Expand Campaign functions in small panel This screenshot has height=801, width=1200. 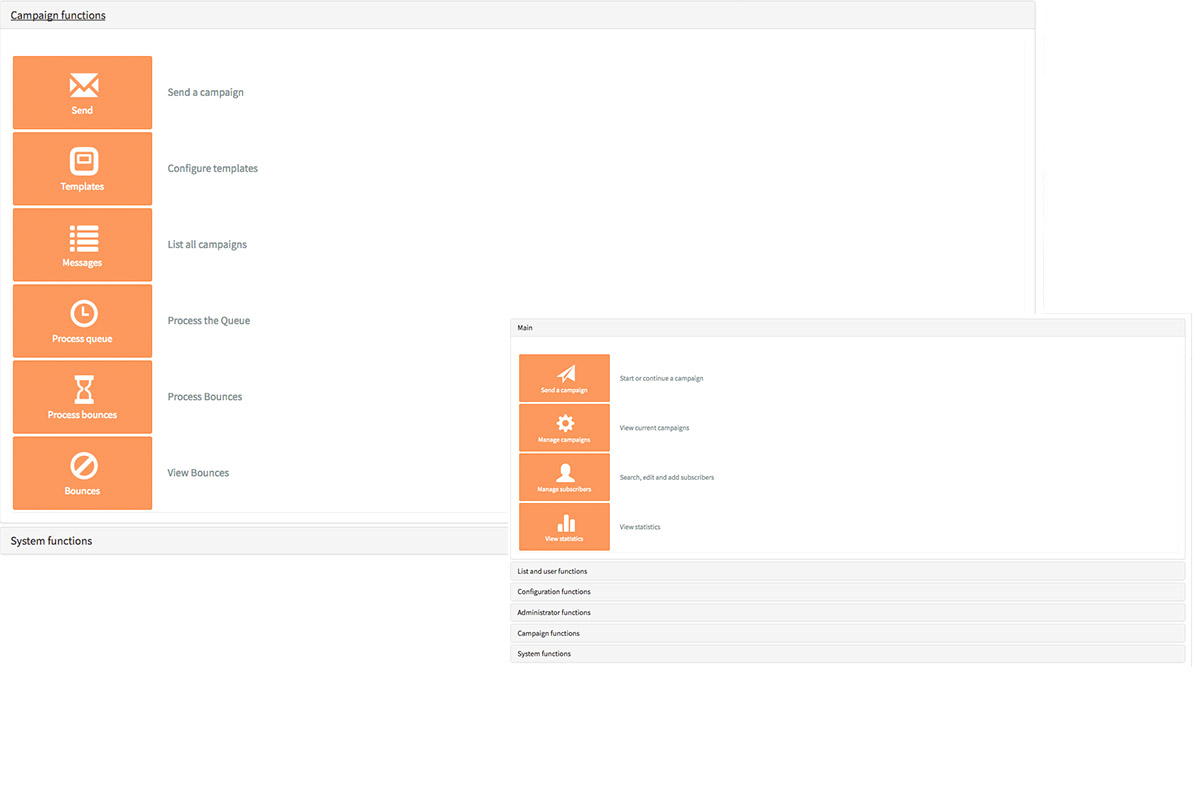[x=847, y=633]
